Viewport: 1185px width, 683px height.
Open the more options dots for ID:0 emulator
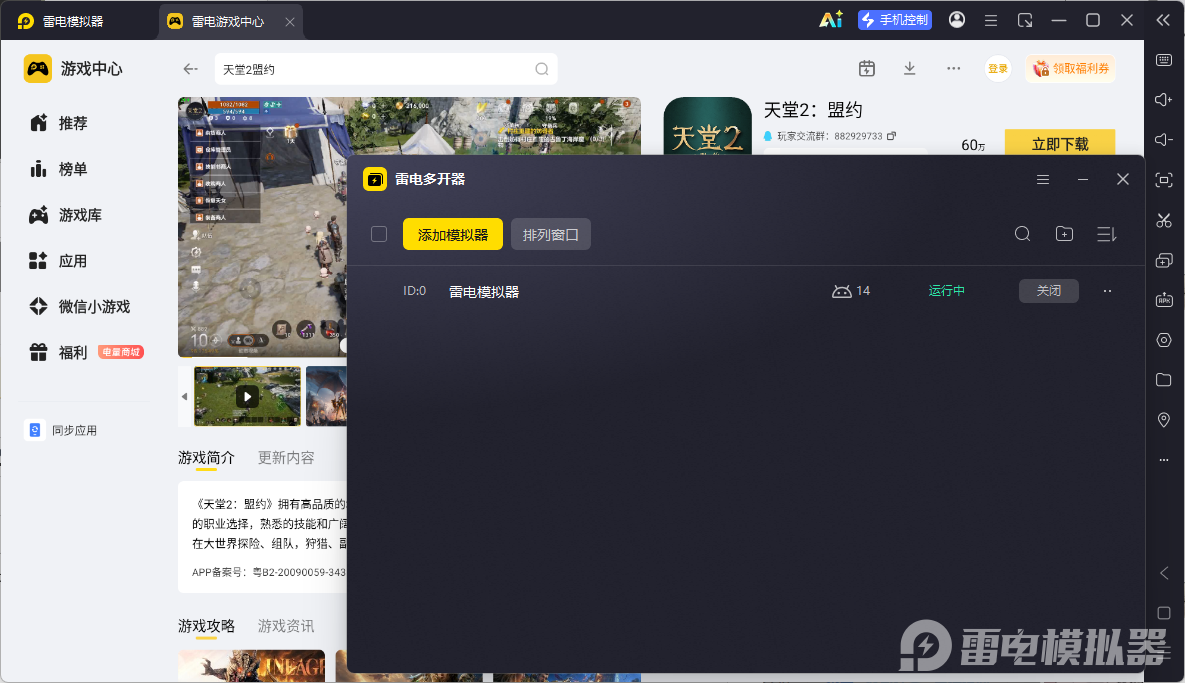[x=1107, y=291]
